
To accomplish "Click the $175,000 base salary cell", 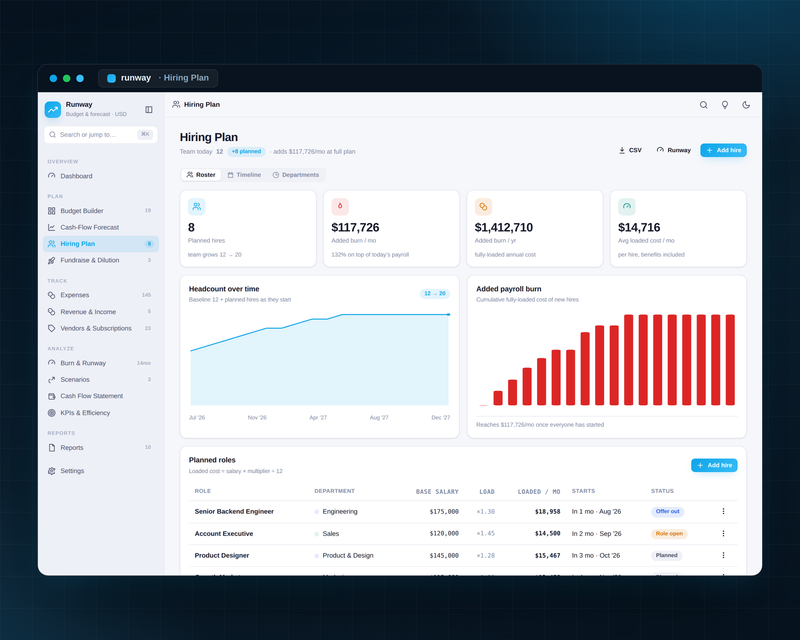I will (444, 511).
